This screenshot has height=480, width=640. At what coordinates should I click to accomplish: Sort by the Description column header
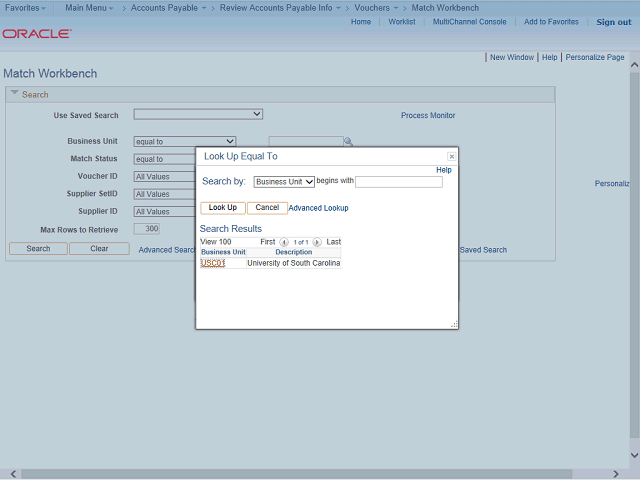coord(293,252)
